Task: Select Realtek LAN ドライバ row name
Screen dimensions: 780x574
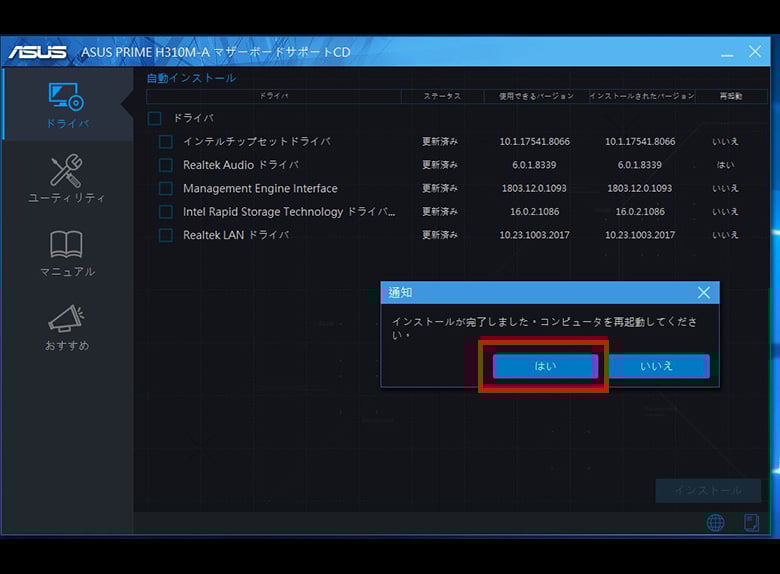Action: point(236,235)
